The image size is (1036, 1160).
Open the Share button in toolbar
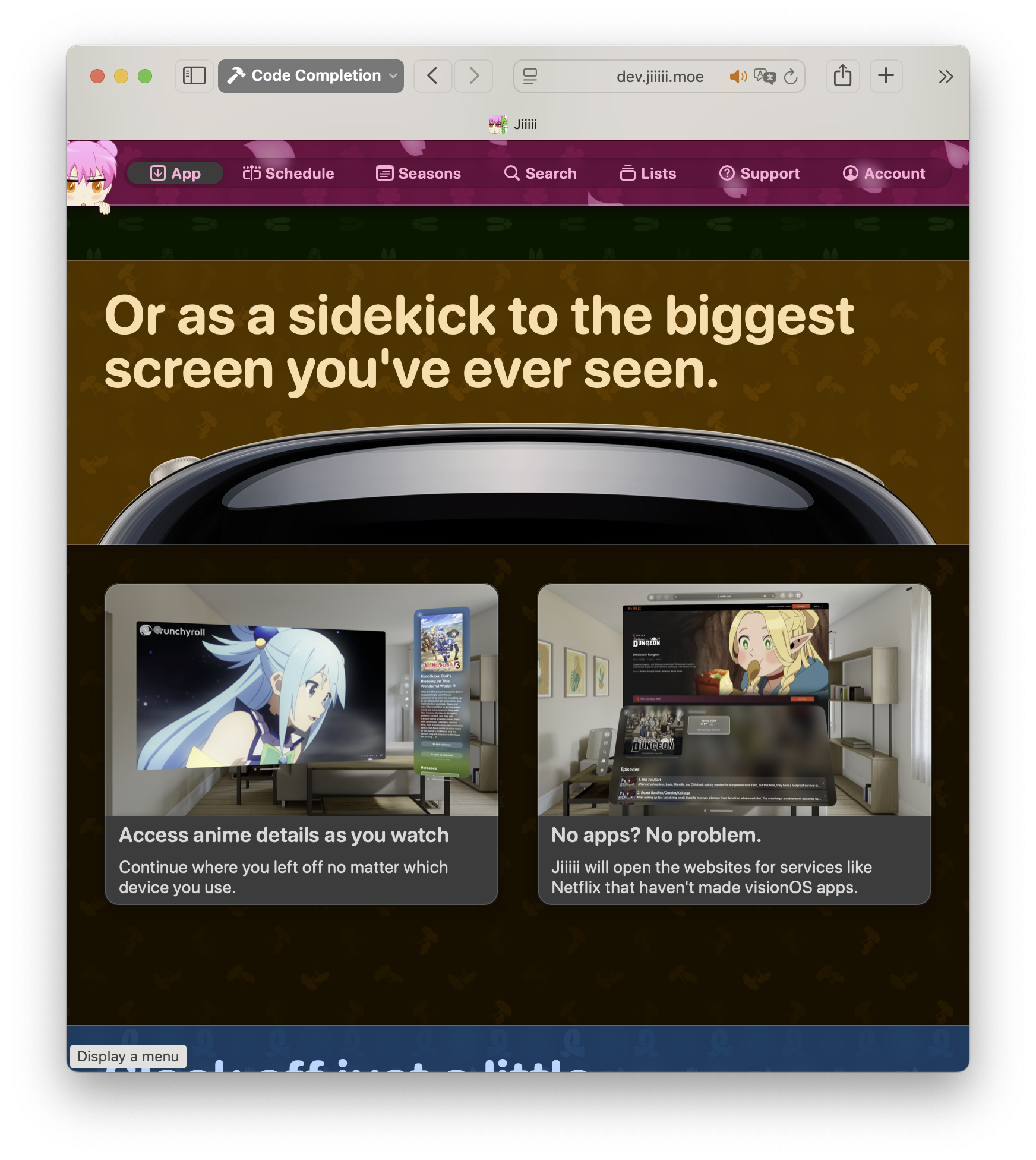tap(842, 76)
